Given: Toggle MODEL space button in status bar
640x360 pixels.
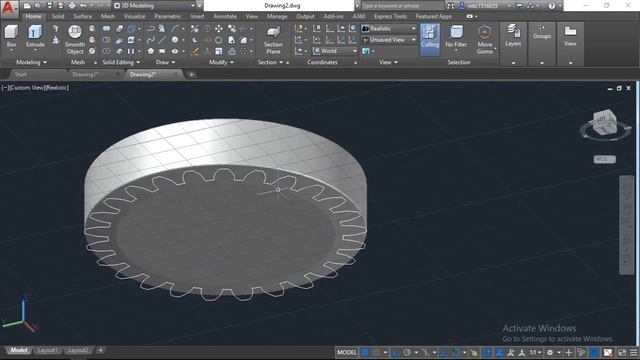Looking at the screenshot, I should [x=347, y=352].
